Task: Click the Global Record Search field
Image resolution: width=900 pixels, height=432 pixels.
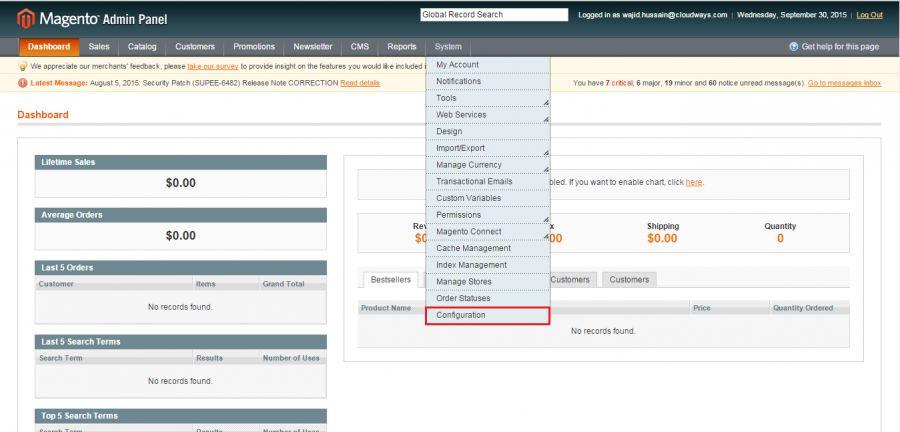Action: click(x=494, y=15)
